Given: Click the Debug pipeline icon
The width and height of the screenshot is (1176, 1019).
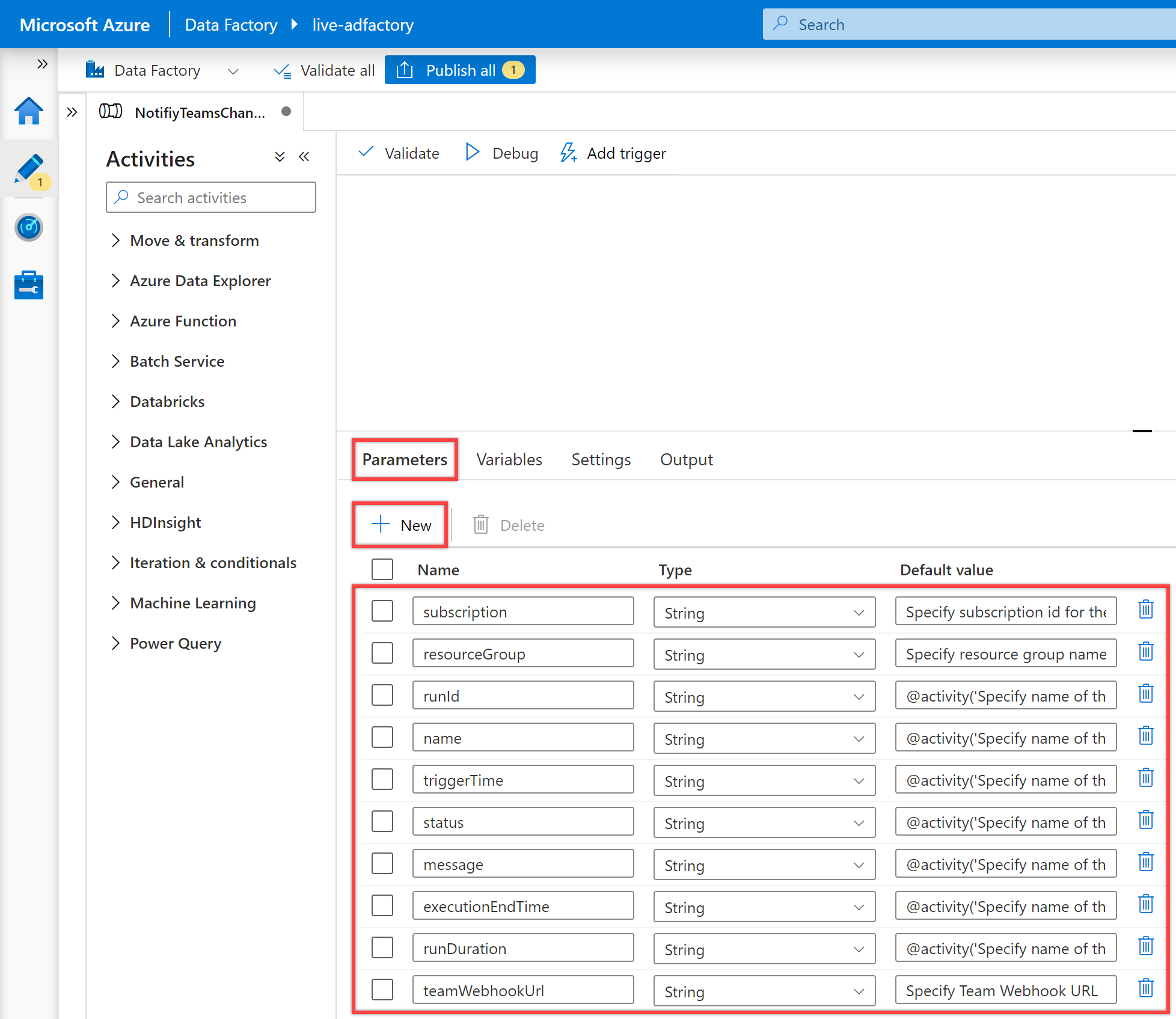Looking at the screenshot, I should click(x=472, y=153).
